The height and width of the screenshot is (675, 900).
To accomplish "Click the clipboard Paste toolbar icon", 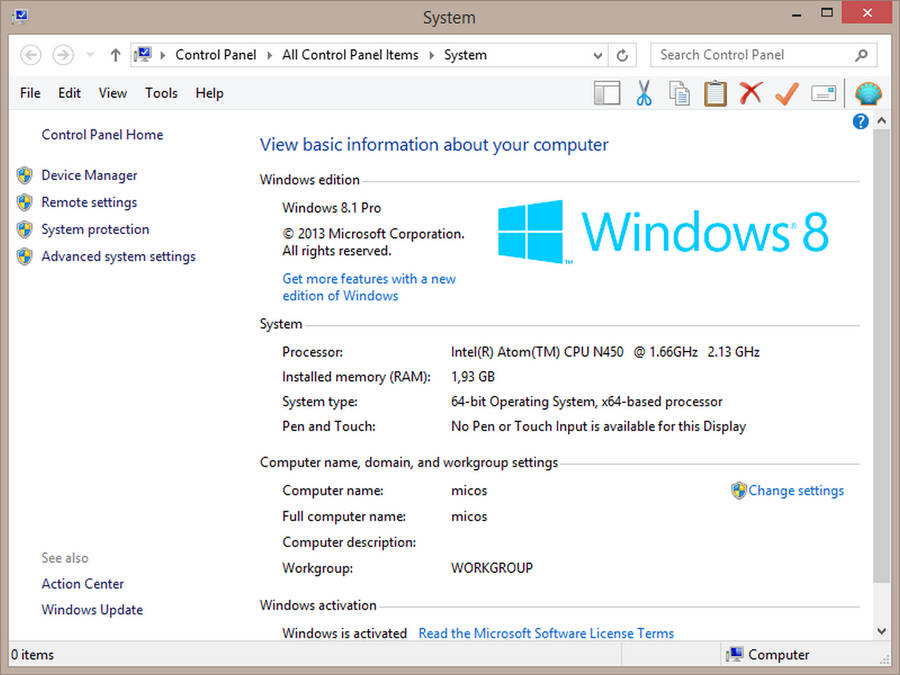I will [x=715, y=93].
